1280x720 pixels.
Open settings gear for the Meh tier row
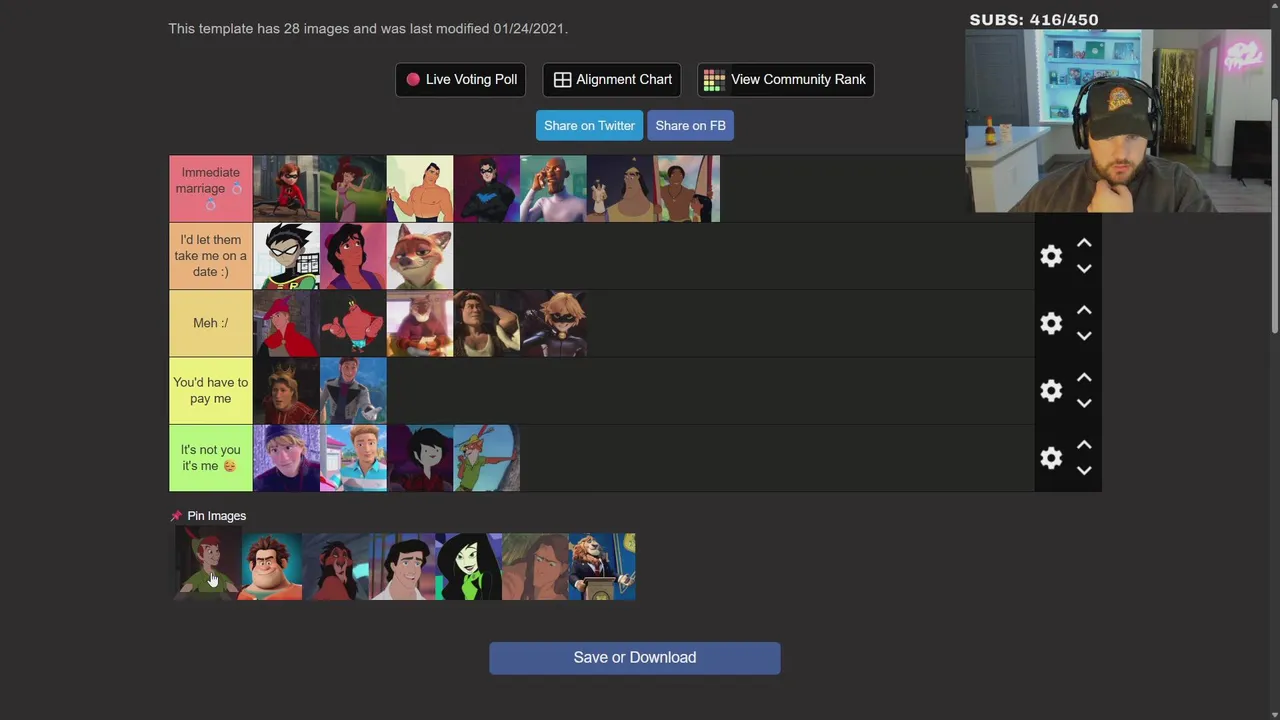(1051, 323)
